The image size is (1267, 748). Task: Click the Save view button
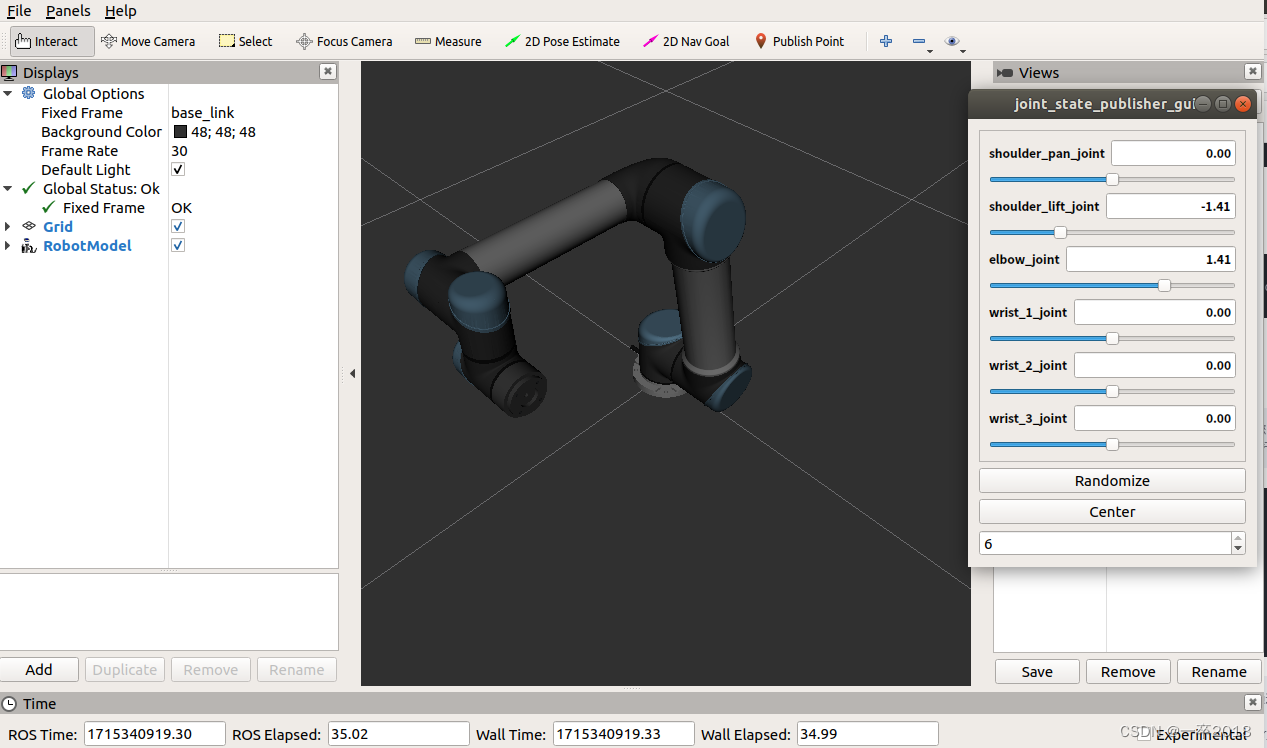click(1037, 671)
